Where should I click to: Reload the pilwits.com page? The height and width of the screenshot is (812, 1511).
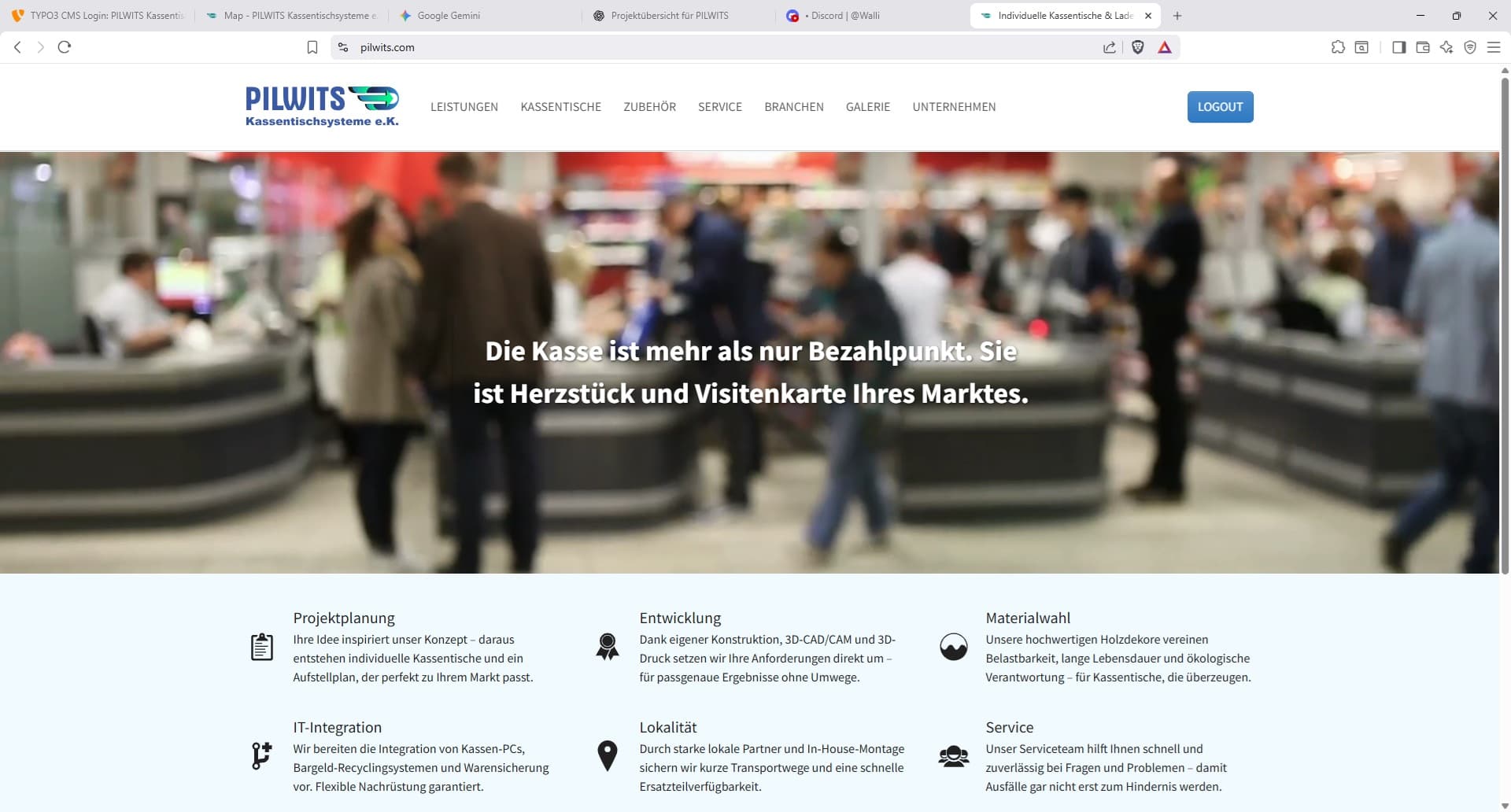(x=65, y=47)
